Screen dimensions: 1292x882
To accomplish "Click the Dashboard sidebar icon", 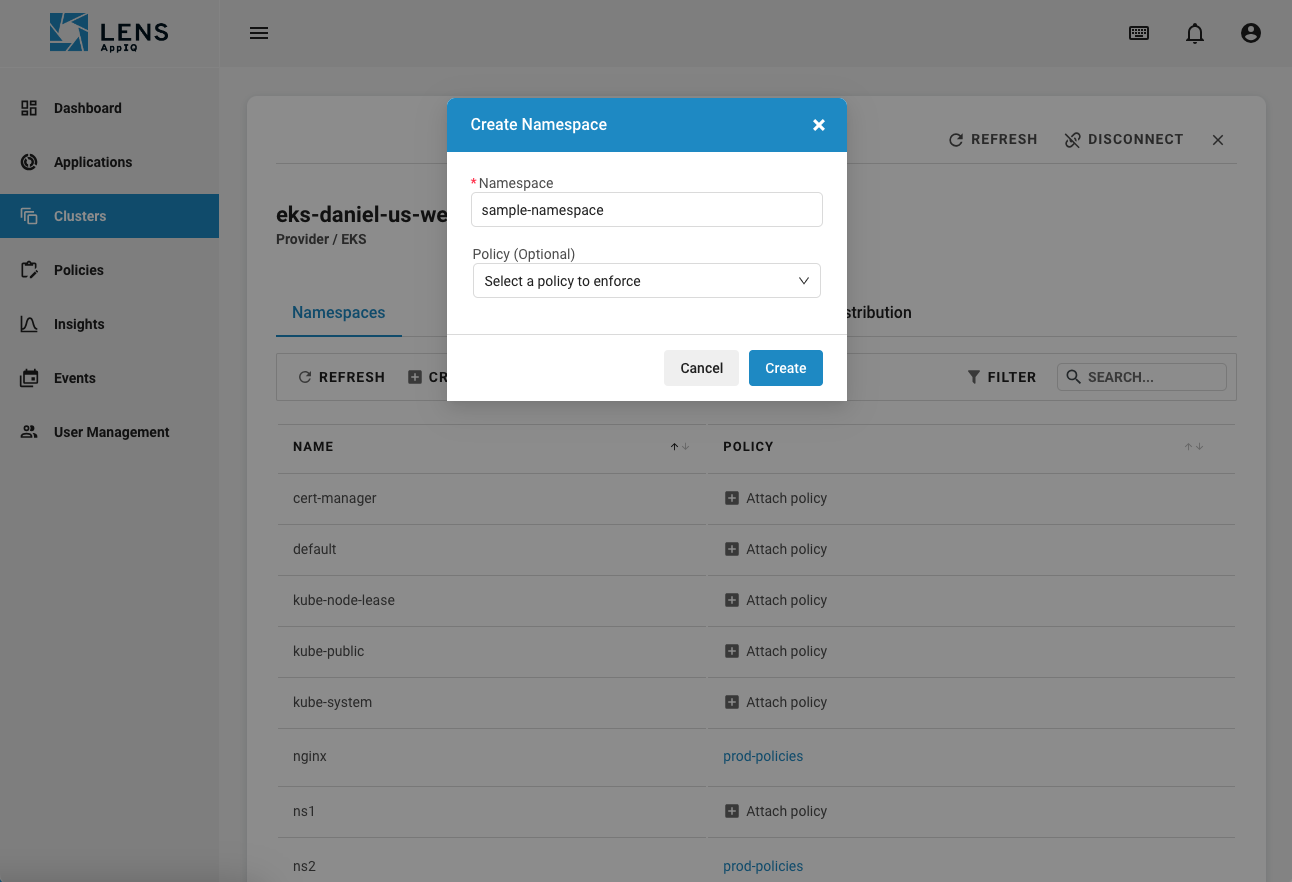I will coord(29,108).
